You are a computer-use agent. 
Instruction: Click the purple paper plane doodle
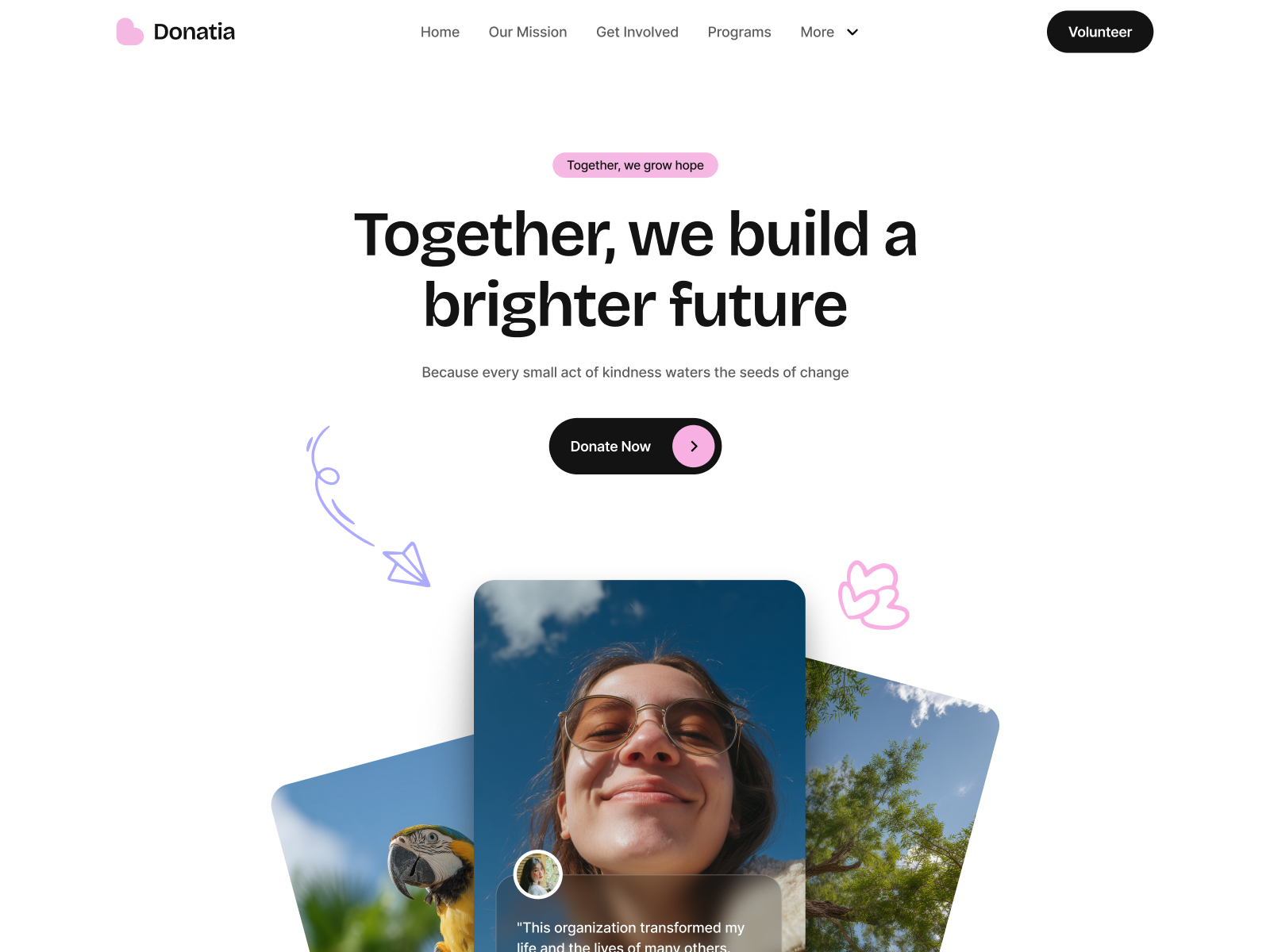pyautogui.click(x=408, y=565)
